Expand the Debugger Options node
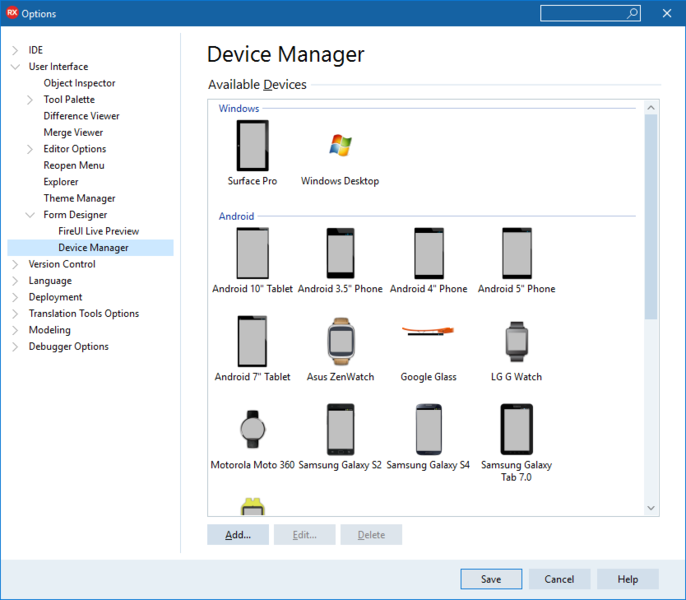 15,347
